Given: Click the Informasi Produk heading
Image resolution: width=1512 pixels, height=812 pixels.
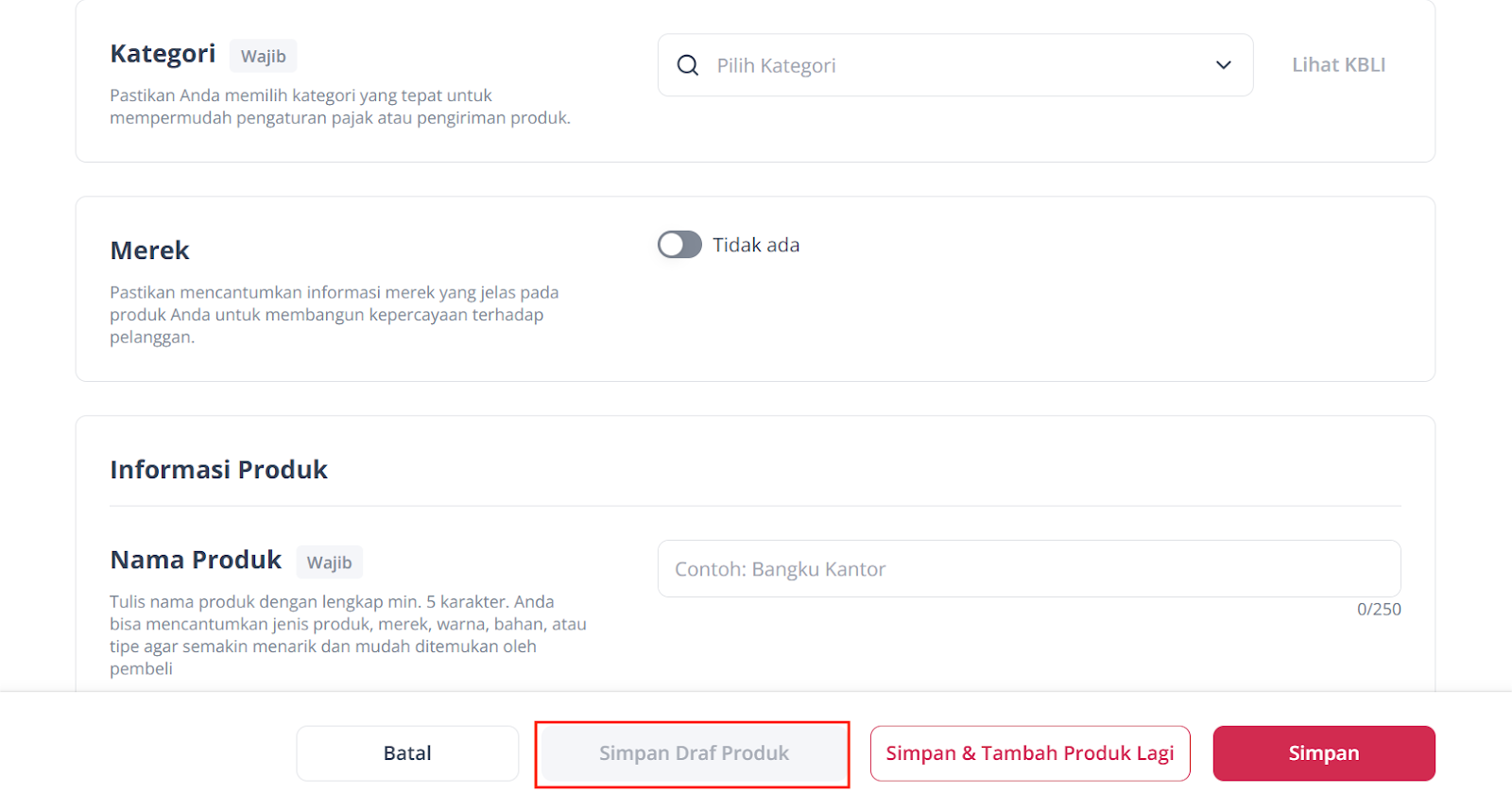Looking at the screenshot, I should click(x=218, y=470).
